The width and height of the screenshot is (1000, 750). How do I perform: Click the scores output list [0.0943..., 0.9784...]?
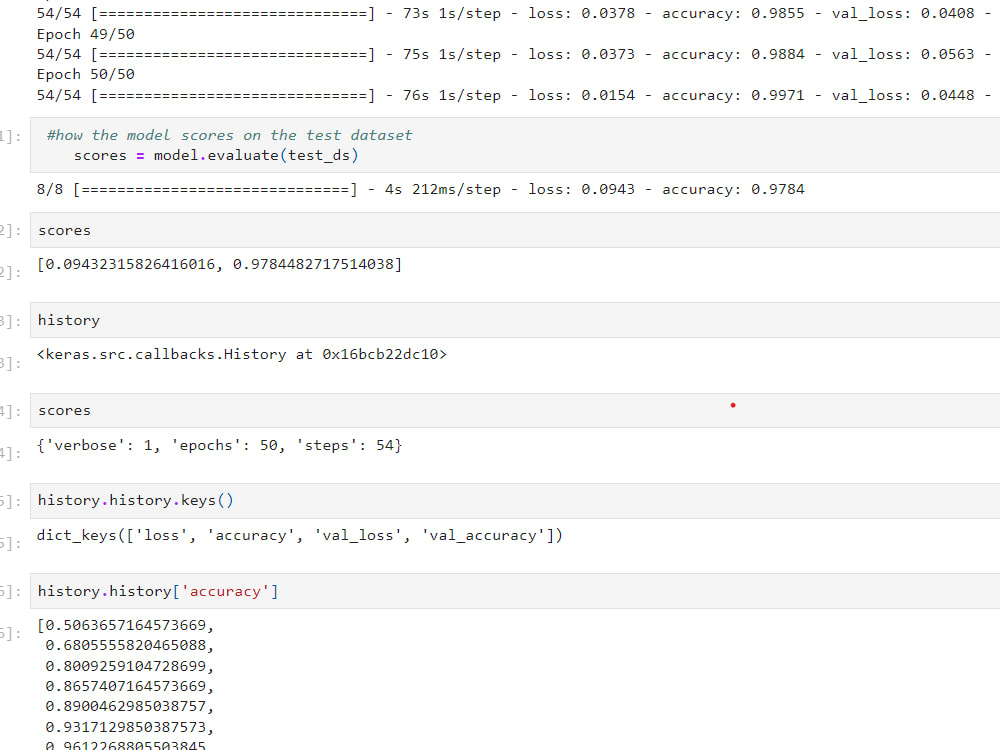pos(219,264)
